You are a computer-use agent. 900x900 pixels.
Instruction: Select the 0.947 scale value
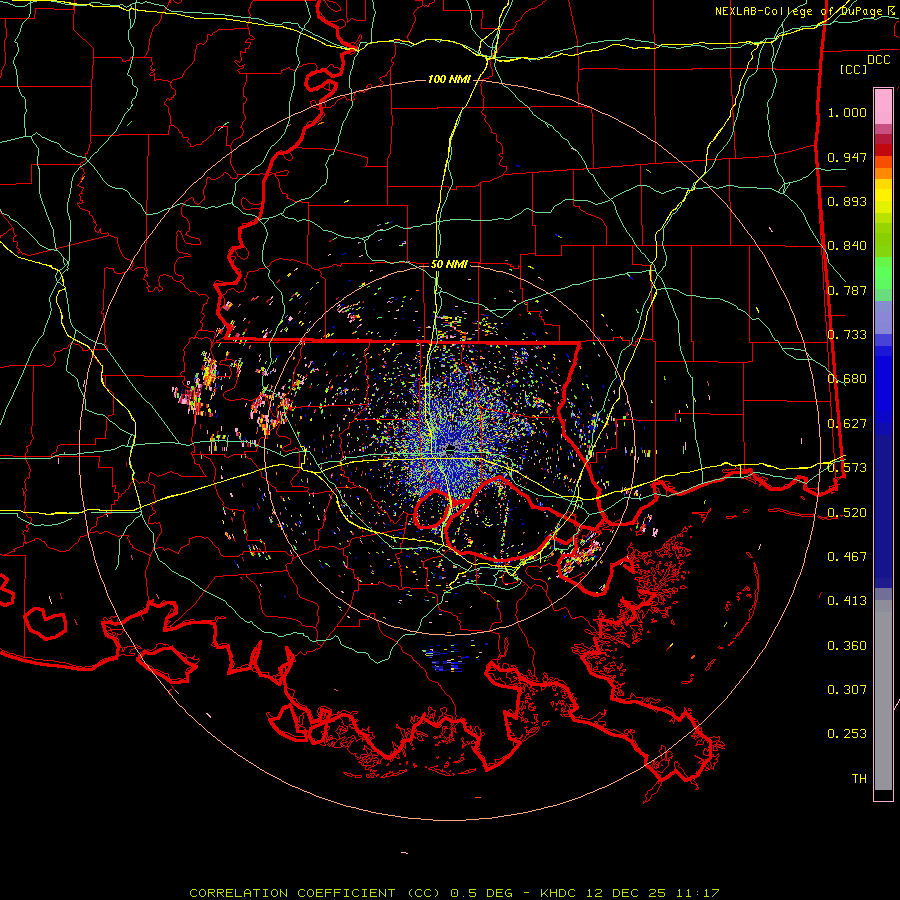(x=847, y=157)
